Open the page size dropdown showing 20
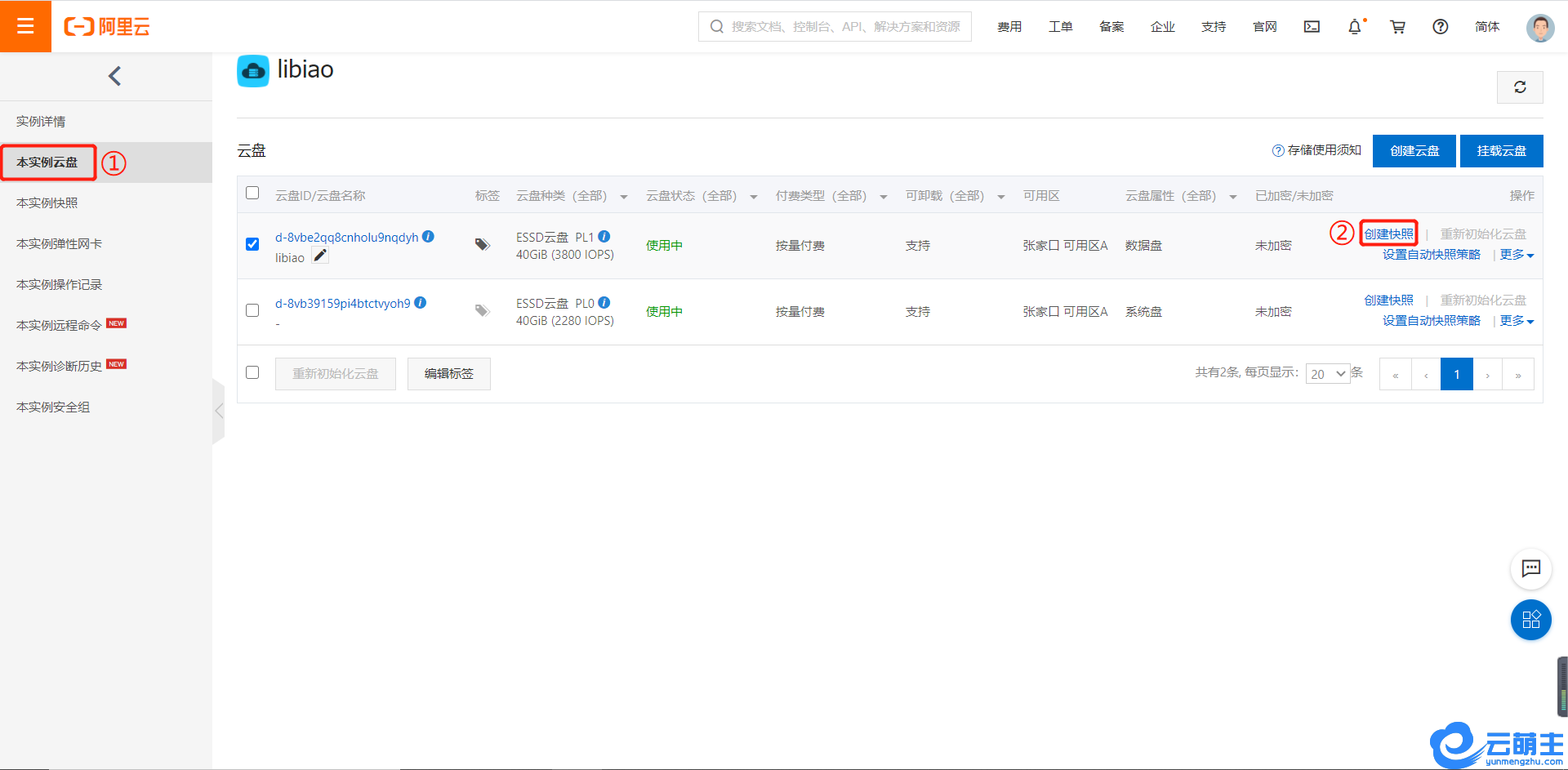 (x=1327, y=374)
